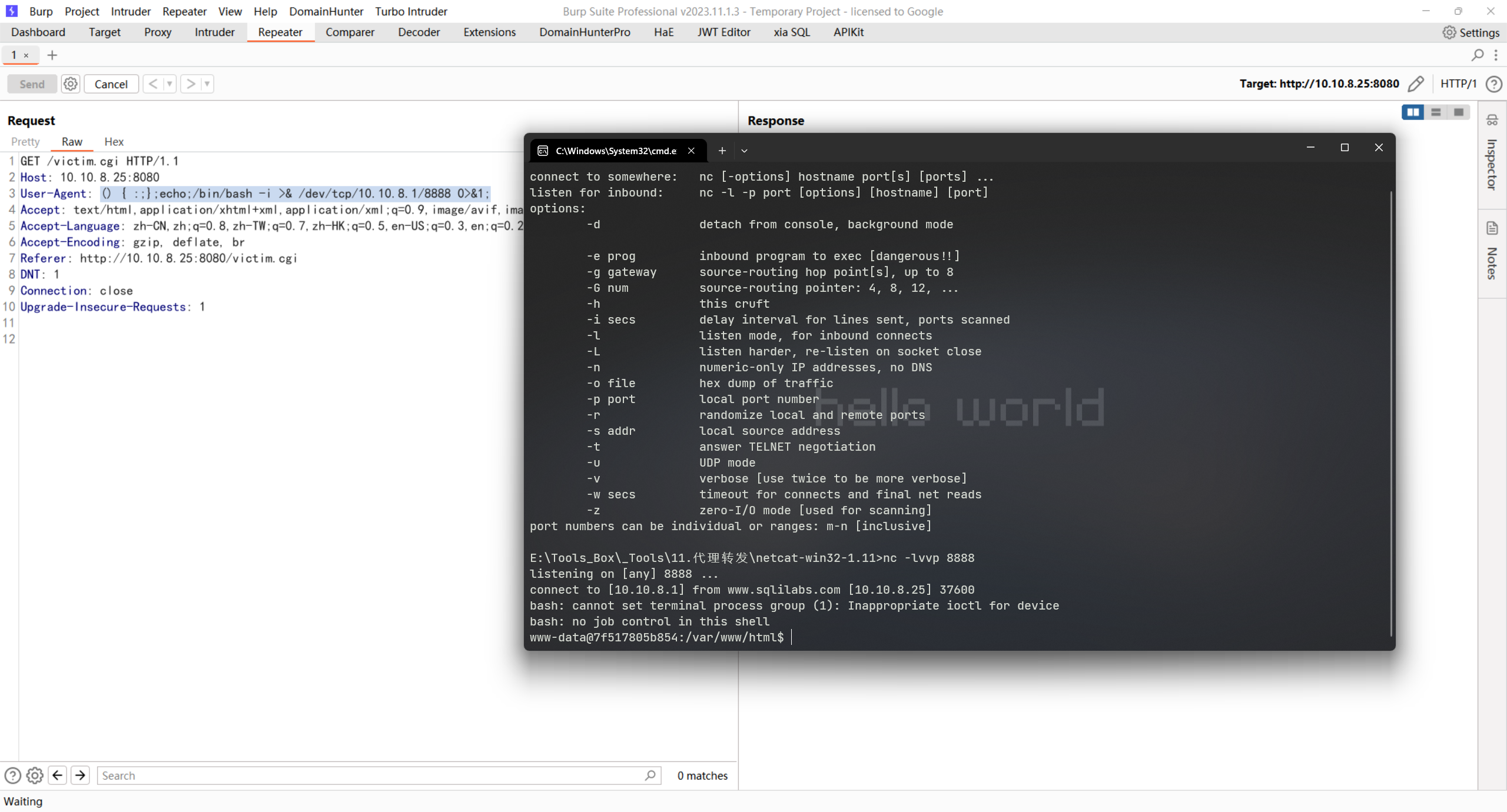This screenshot has width=1507, height=812.
Task: Open the View menu
Action: click(230, 11)
